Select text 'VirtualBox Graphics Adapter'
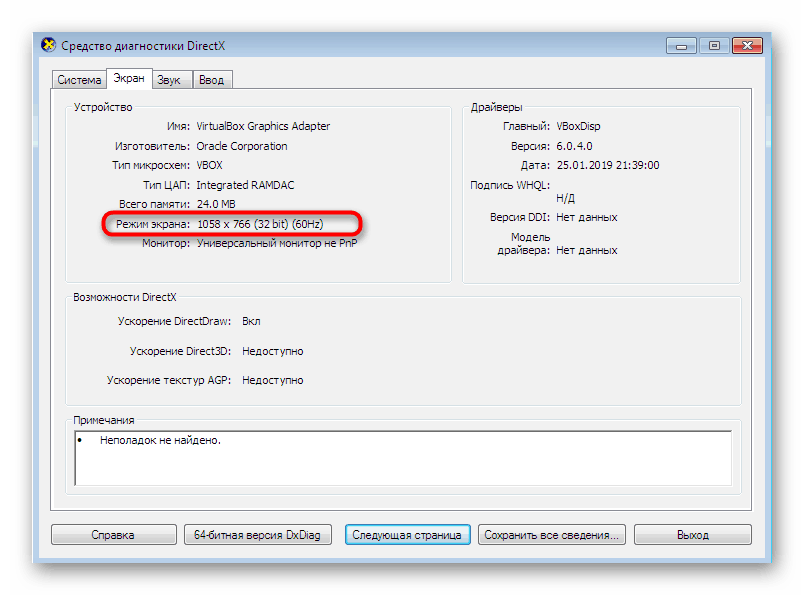The width and height of the screenshot is (804, 595). click(263, 126)
